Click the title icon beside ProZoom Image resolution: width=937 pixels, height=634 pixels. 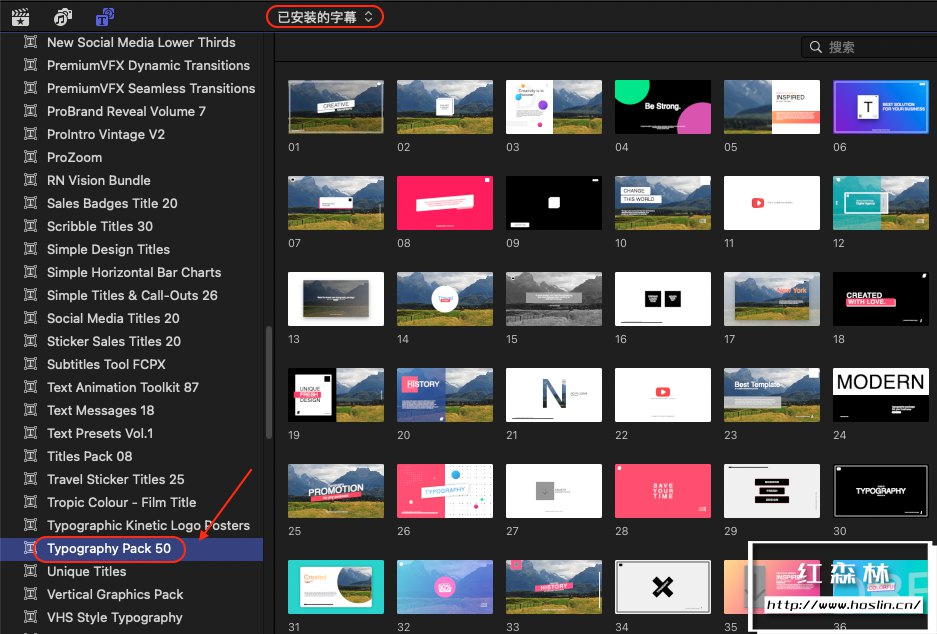(x=30, y=157)
